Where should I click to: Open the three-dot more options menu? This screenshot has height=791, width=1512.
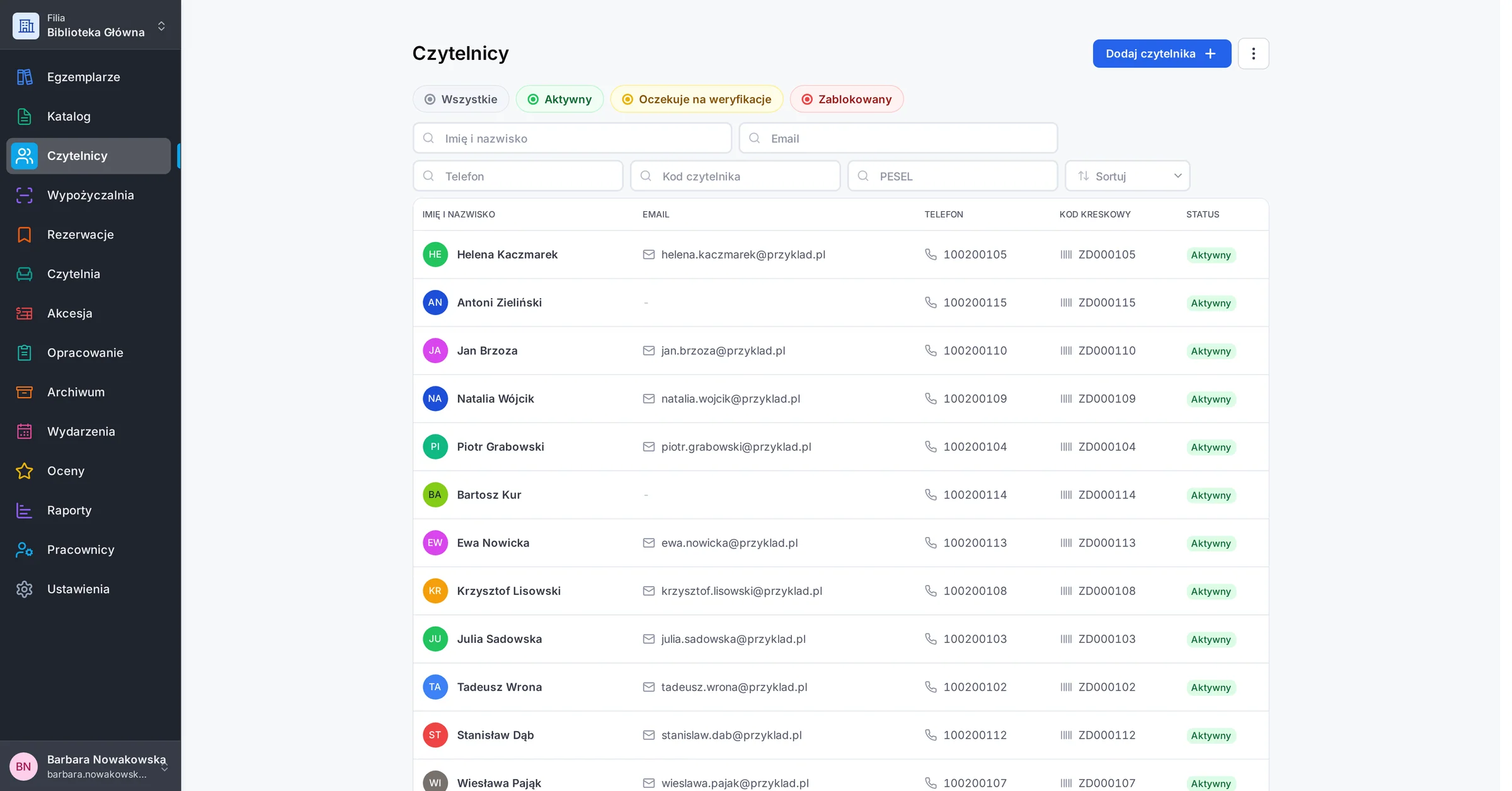[1253, 54]
